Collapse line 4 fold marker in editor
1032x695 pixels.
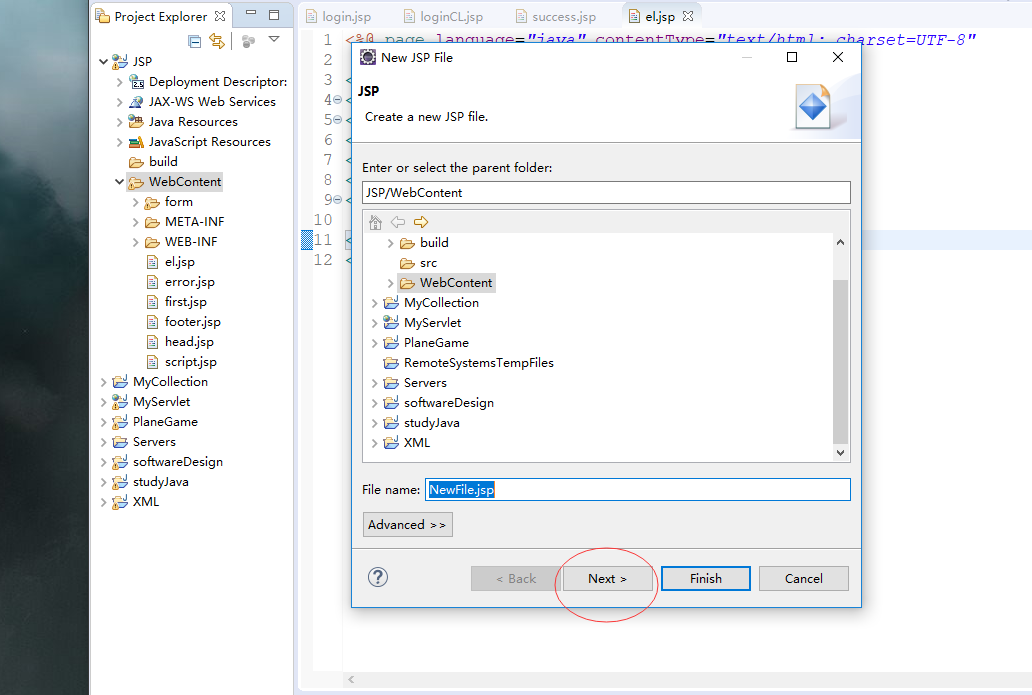[338, 100]
